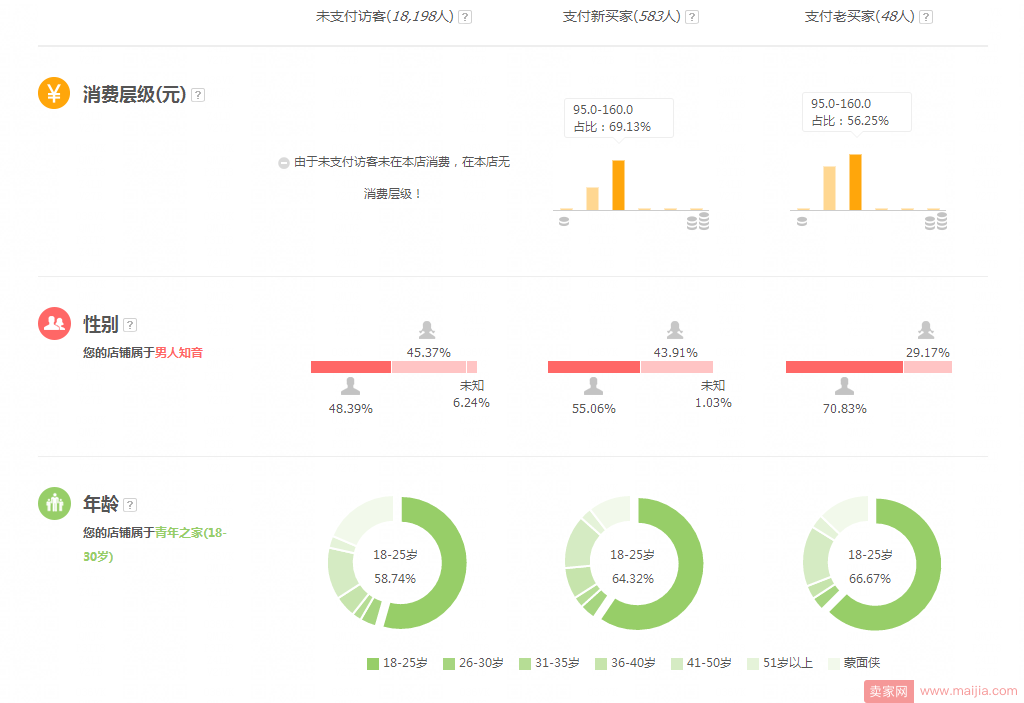Click the person icon above 70.83%
Image resolution: width=1024 pixels, height=703 pixels.
point(844,386)
